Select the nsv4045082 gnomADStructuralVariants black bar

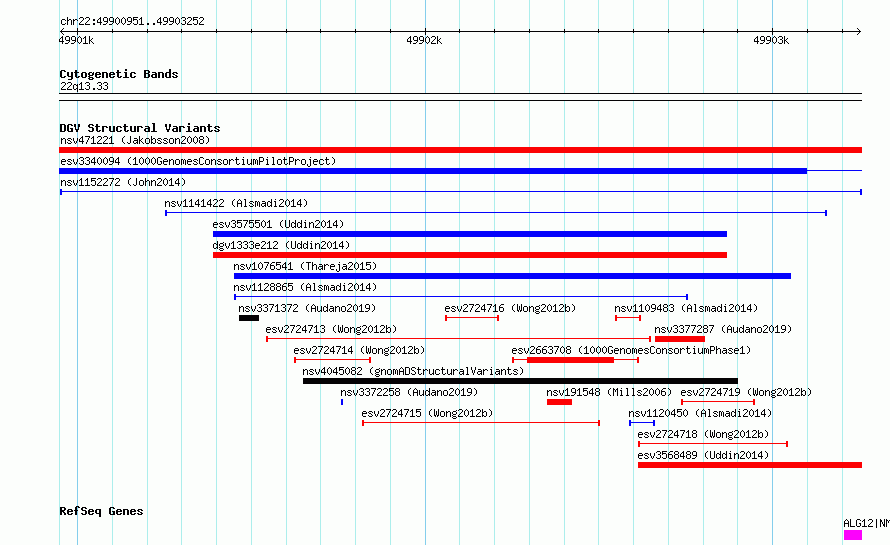click(x=520, y=381)
